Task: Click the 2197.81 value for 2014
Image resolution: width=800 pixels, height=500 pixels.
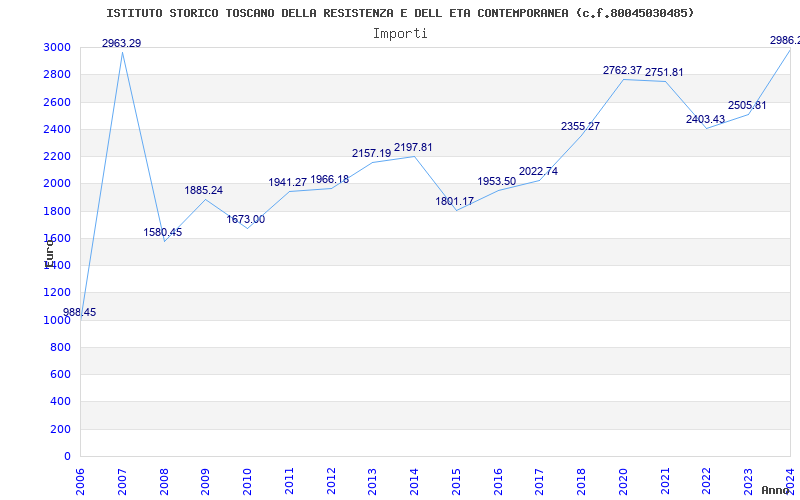Action: (413, 147)
